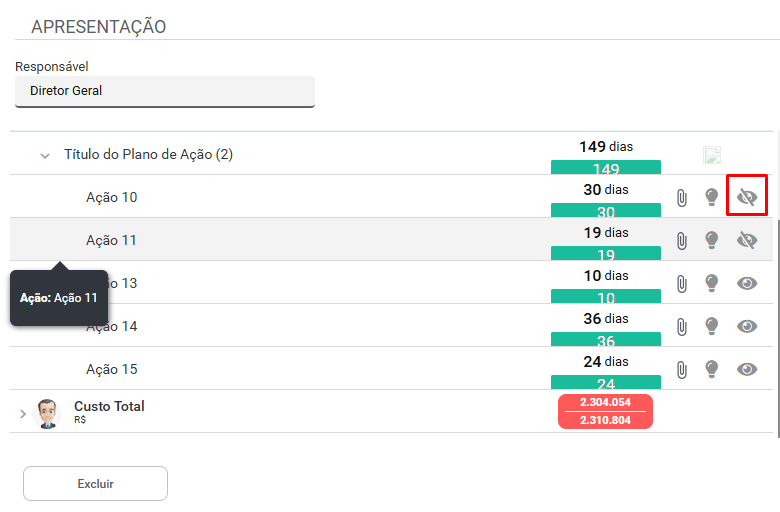Click the paperclip icon on Ação 15
Image resolution: width=780 pixels, height=512 pixels.
coord(681,370)
